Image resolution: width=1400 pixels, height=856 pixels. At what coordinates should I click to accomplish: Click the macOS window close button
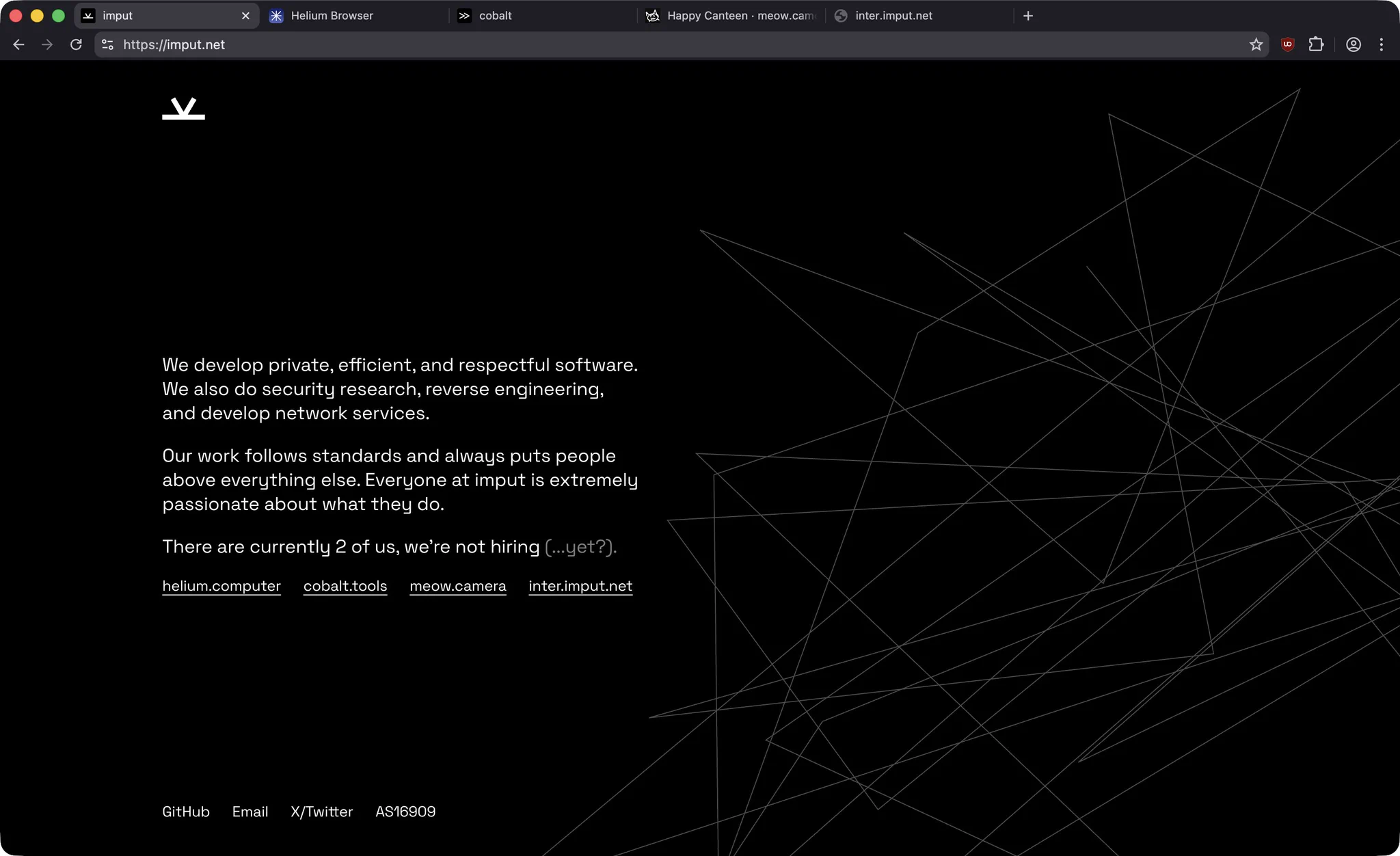(x=16, y=16)
